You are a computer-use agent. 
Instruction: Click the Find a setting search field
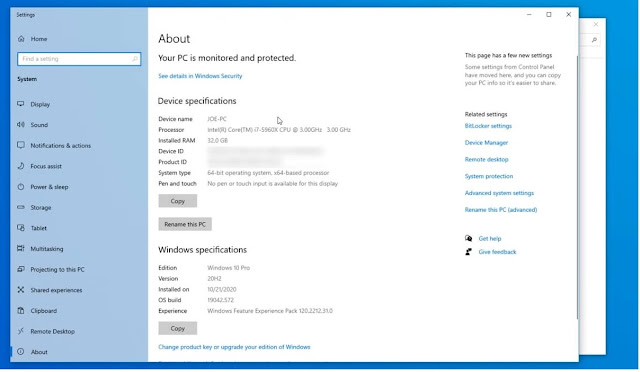(x=79, y=59)
